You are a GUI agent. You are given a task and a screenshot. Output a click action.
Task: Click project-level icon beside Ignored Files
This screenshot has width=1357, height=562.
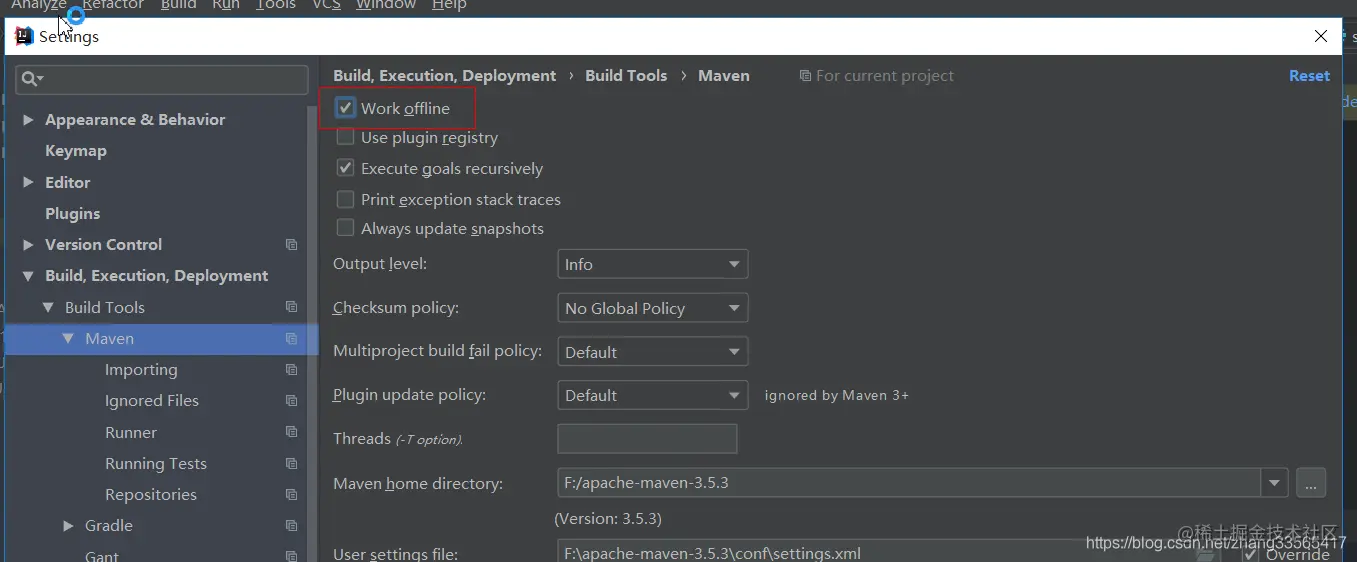click(291, 401)
